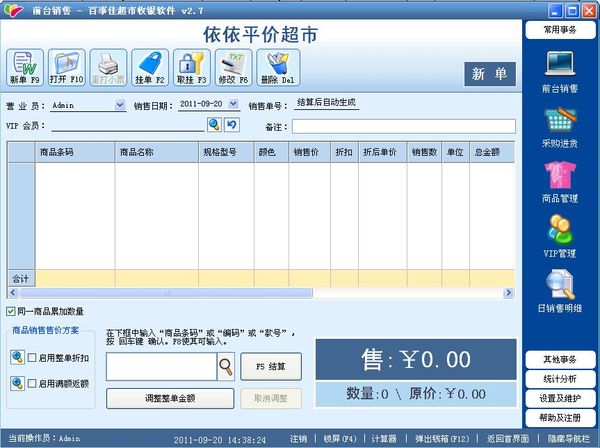Viewport: 600px width, 448px height.
Task: Select the 统计分析 sidebar tab
Action: pyautogui.click(x=560, y=379)
